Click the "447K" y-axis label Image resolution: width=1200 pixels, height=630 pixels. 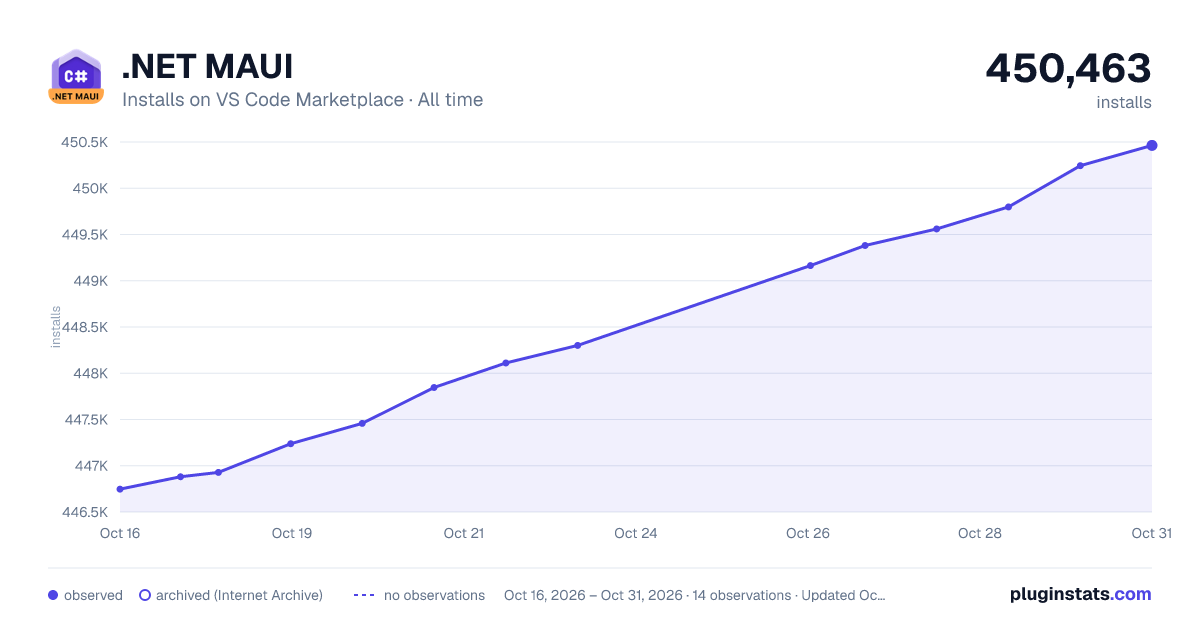click(90, 466)
